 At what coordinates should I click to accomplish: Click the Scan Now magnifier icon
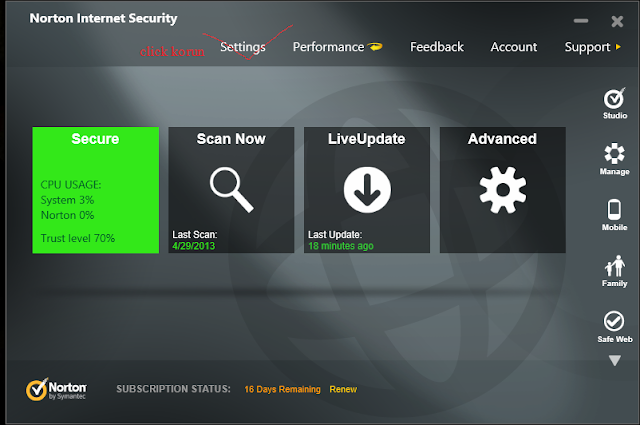pos(231,189)
